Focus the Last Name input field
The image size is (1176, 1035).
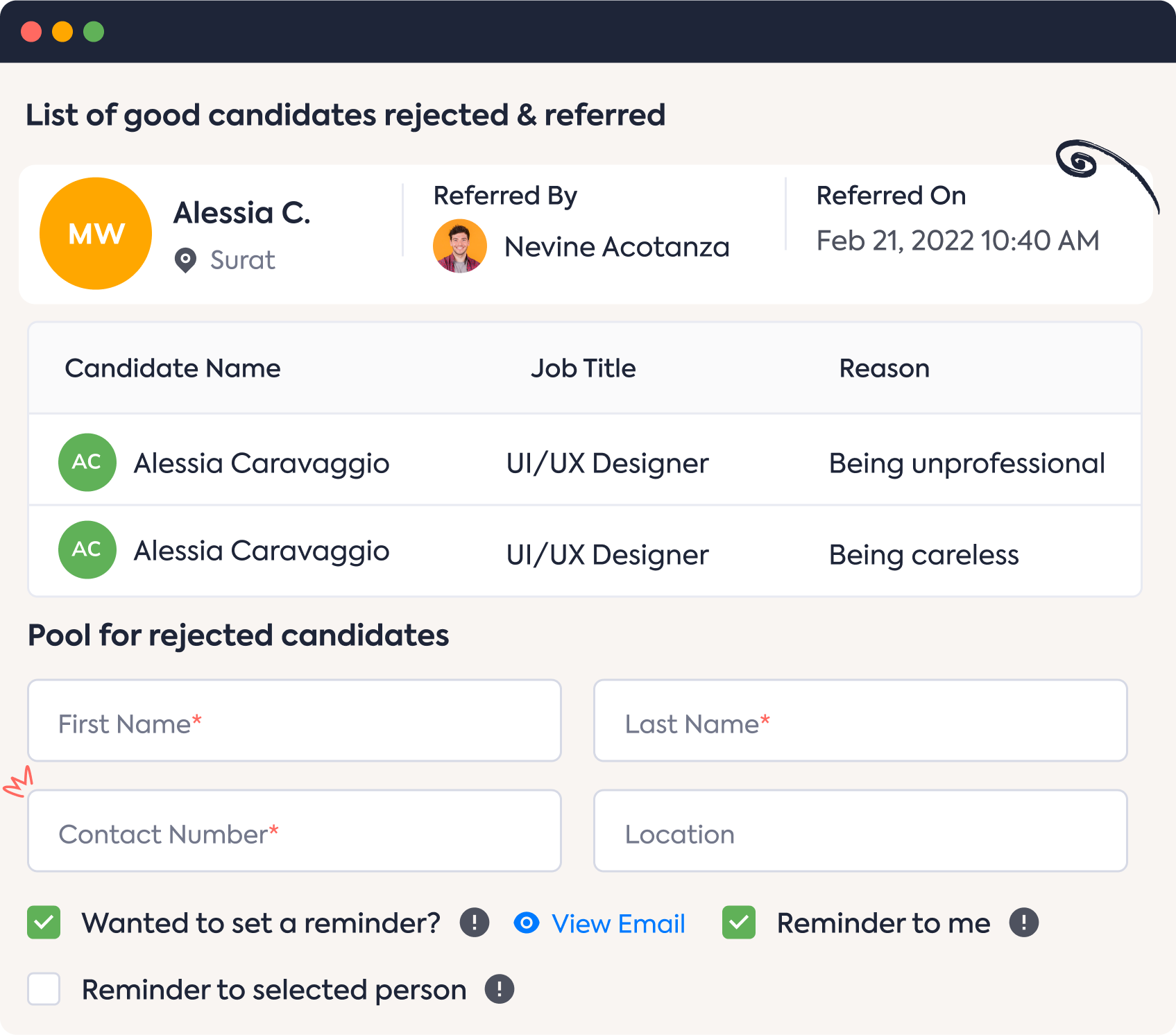[x=860, y=721]
